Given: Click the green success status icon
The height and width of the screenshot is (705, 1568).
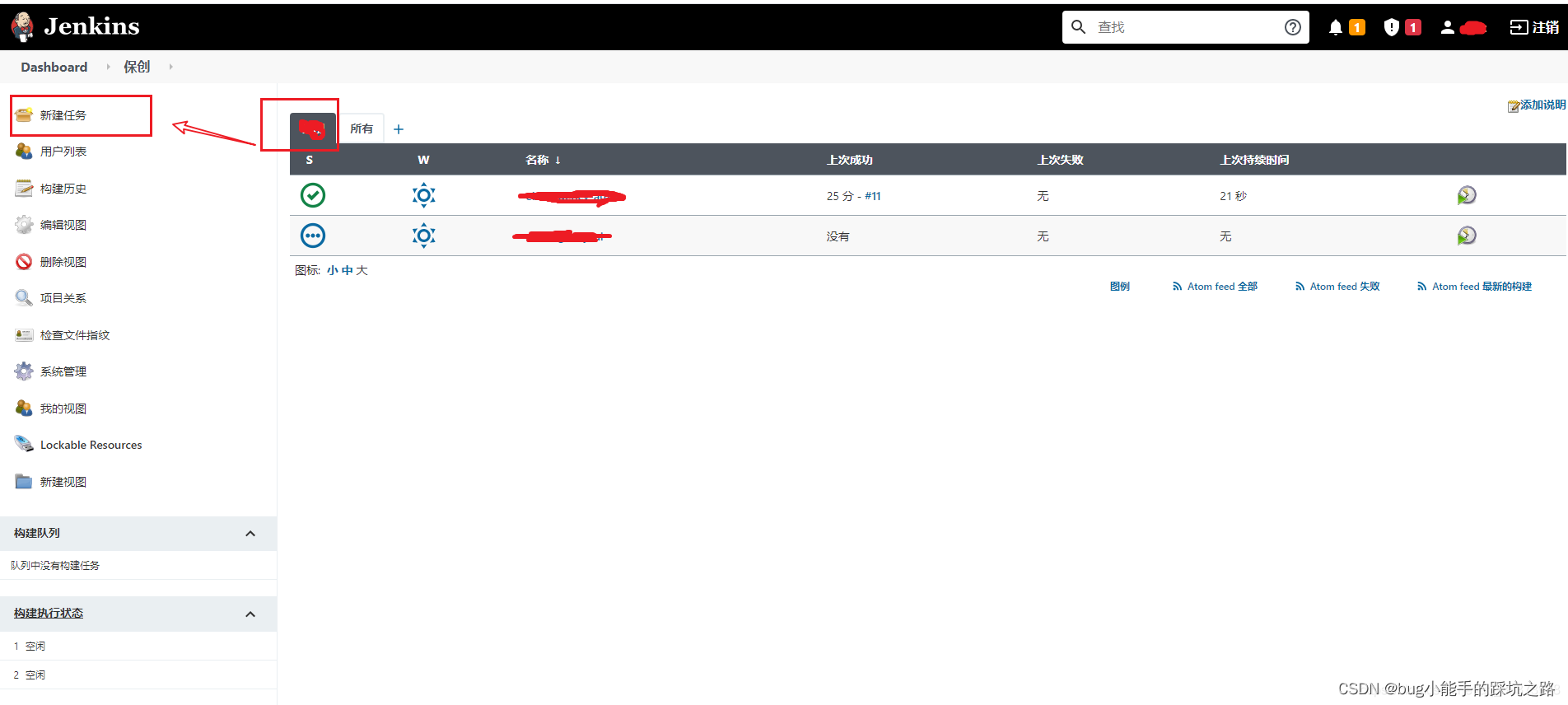Looking at the screenshot, I should [313, 195].
